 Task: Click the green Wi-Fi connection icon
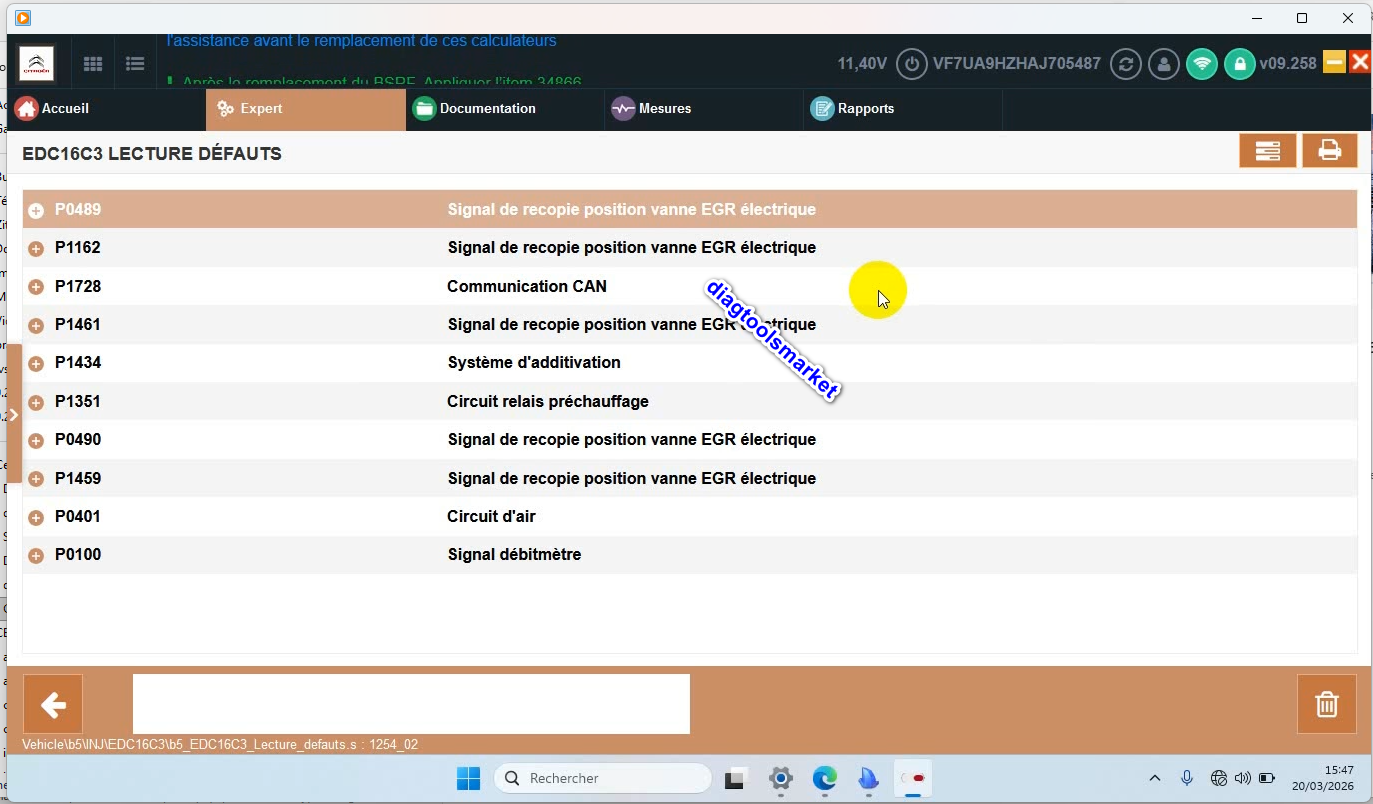pyautogui.click(x=1201, y=63)
